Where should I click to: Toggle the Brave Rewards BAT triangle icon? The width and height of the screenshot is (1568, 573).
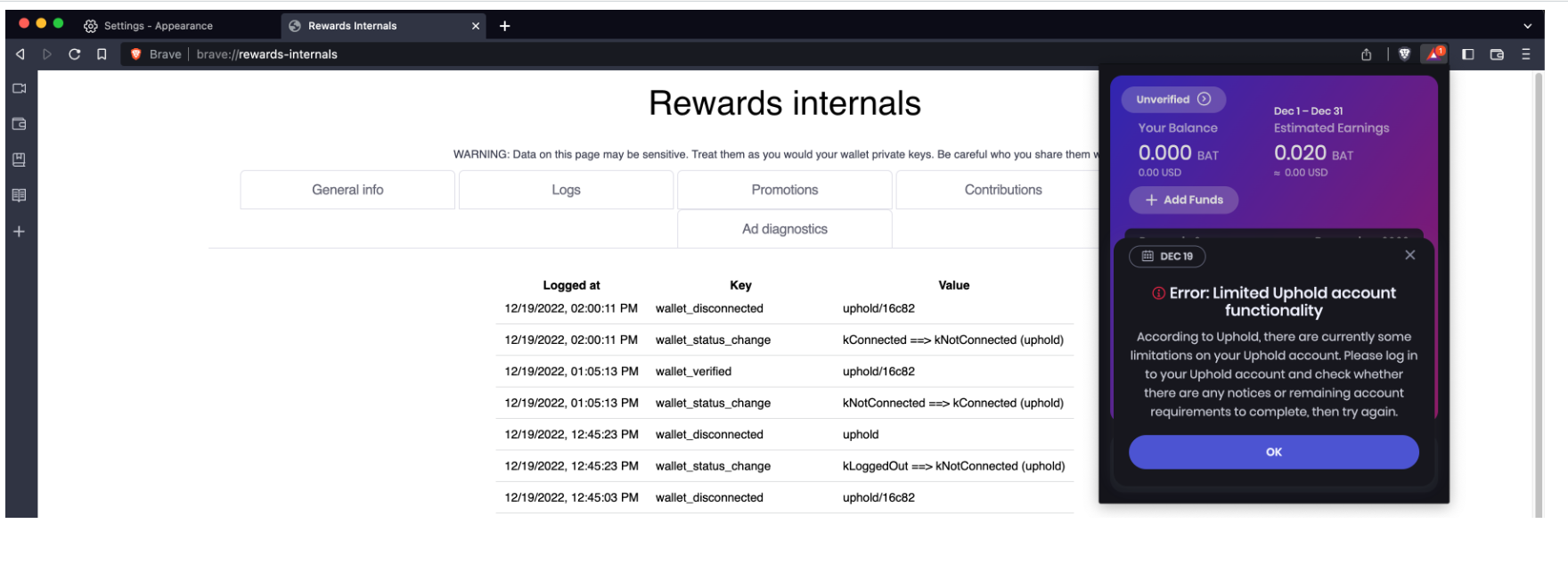pyautogui.click(x=1433, y=53)
